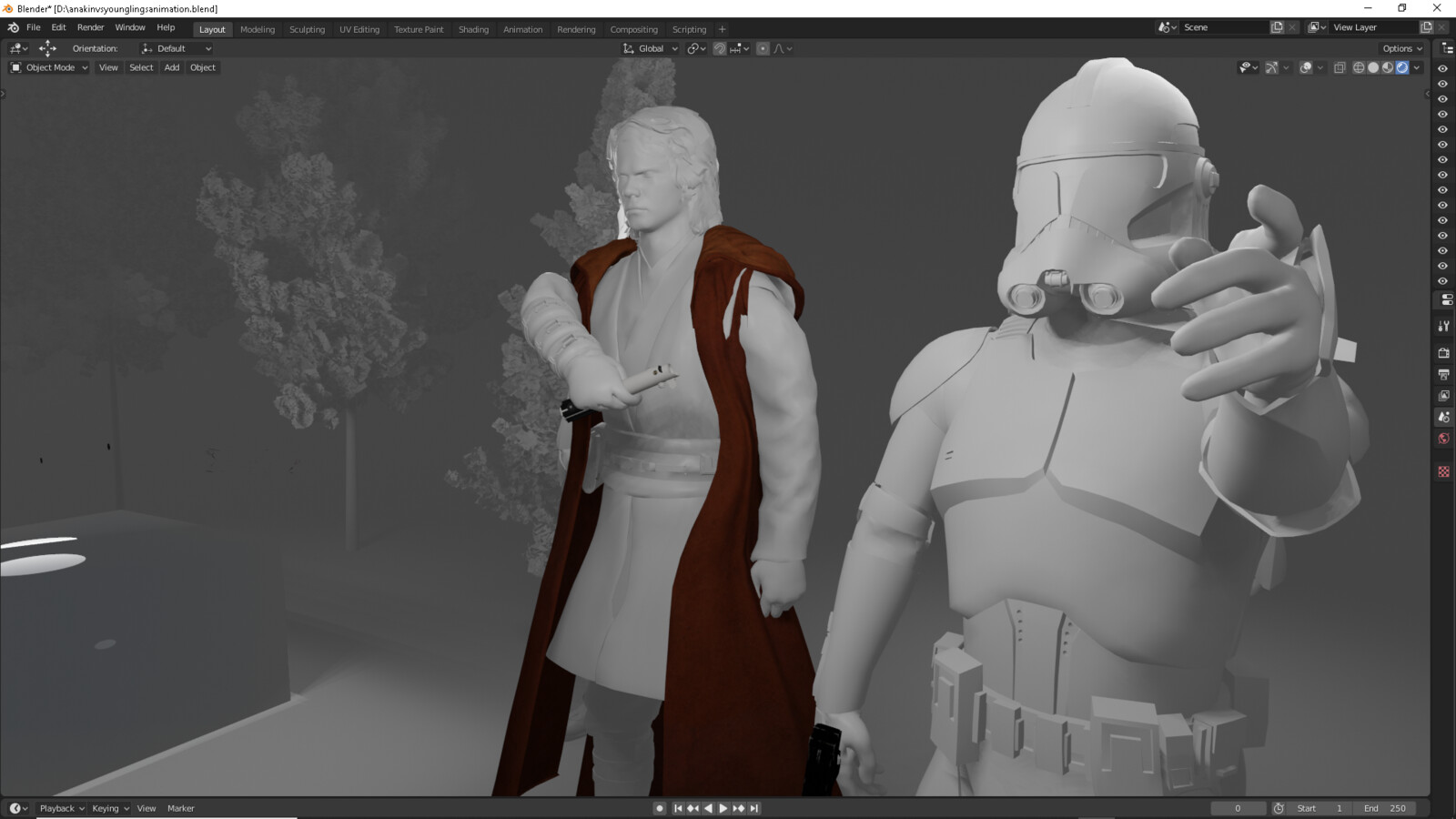This screenshot has height=819, width=1456.
Task: Switch to solid shading
Action: [x=1373, y=67]
